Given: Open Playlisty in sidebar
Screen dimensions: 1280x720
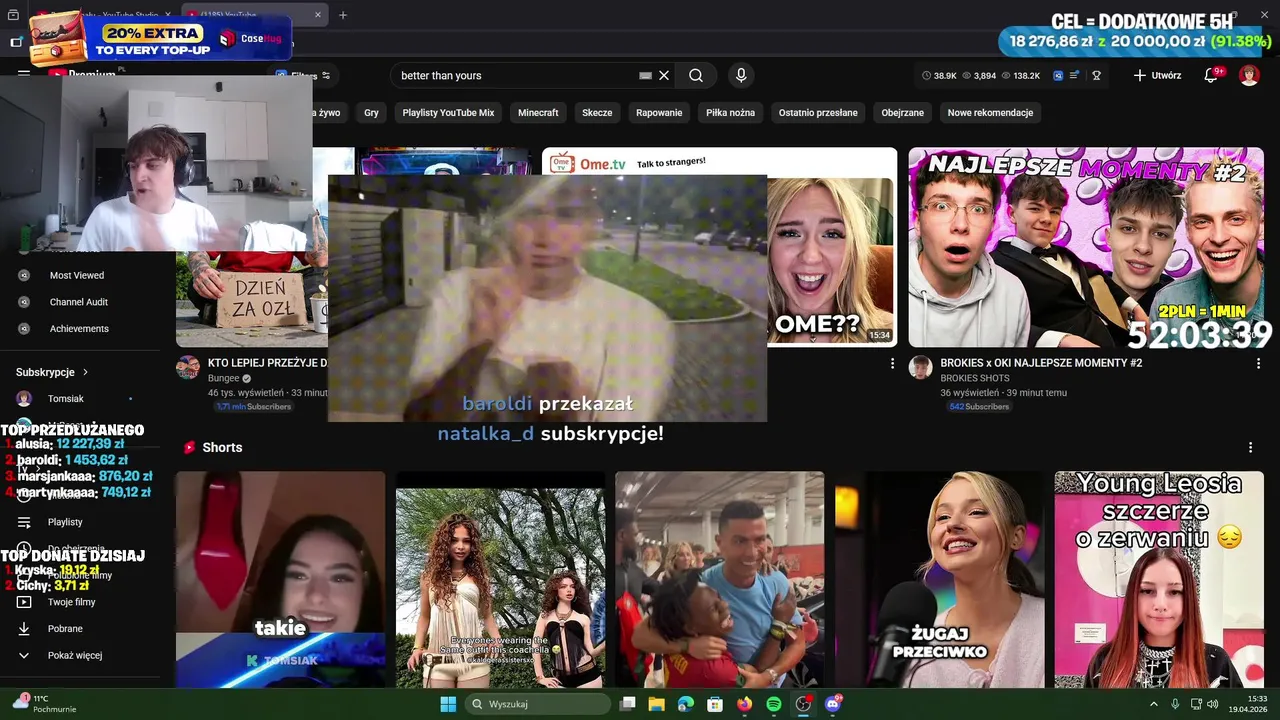Looking at the screenshot, I should (65, 522).
